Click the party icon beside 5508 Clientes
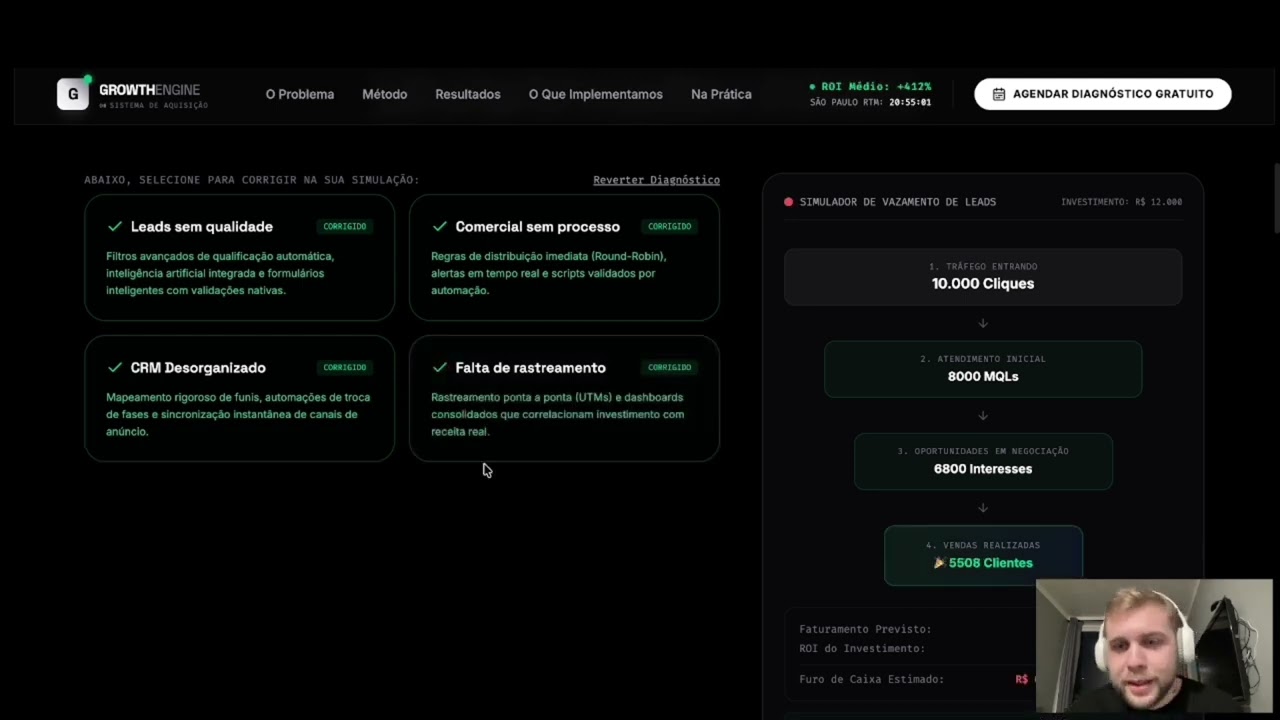This screenshot has width=1280, height=720. tap(939, 563)
